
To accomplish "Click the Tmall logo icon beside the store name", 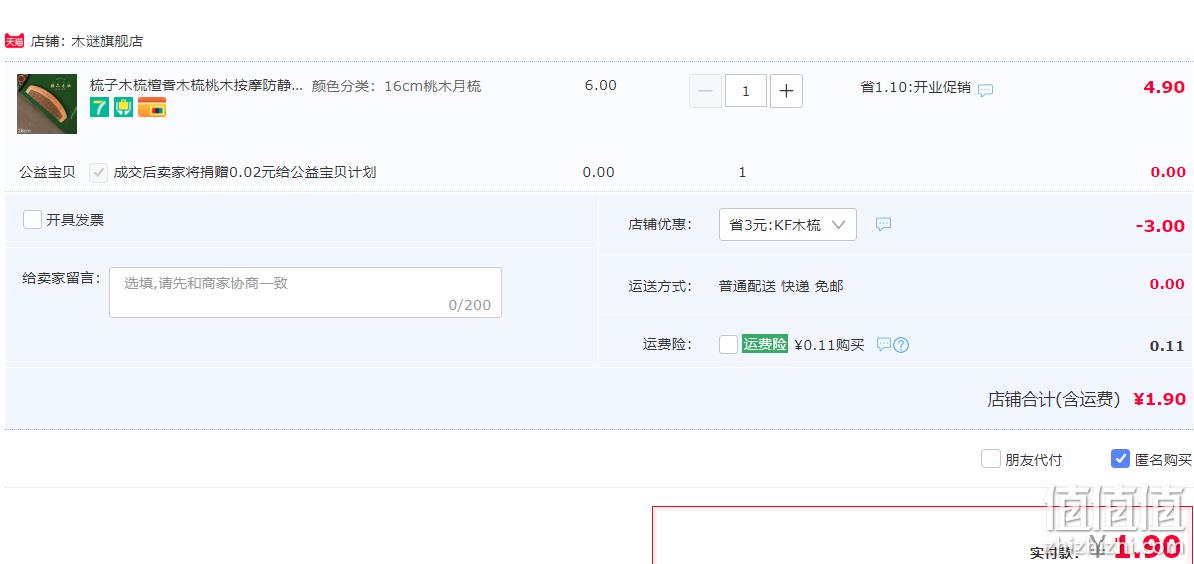I will click(x=14, y=40).
